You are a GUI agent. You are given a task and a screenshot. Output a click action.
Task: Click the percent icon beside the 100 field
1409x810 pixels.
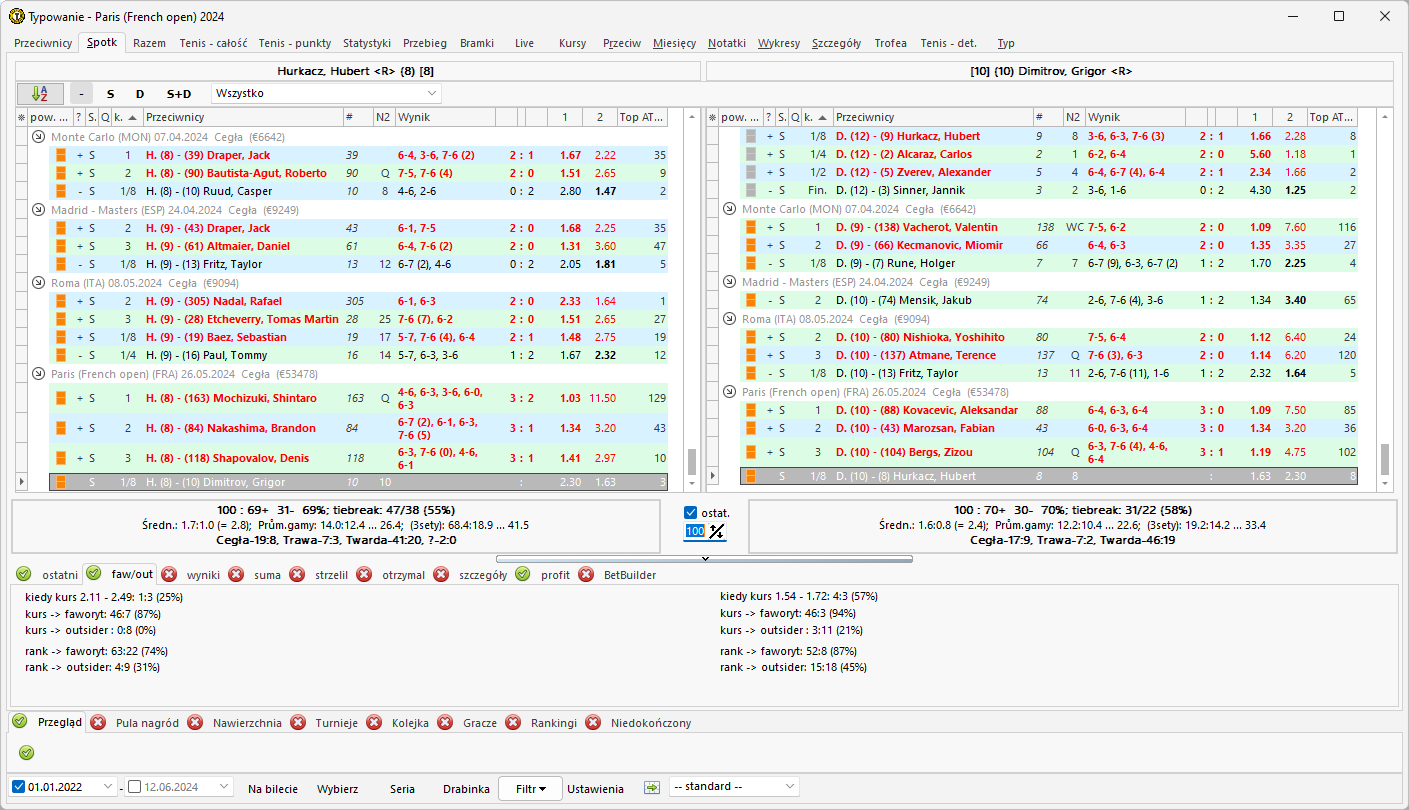pyautogui.click(x=717, y=531)
